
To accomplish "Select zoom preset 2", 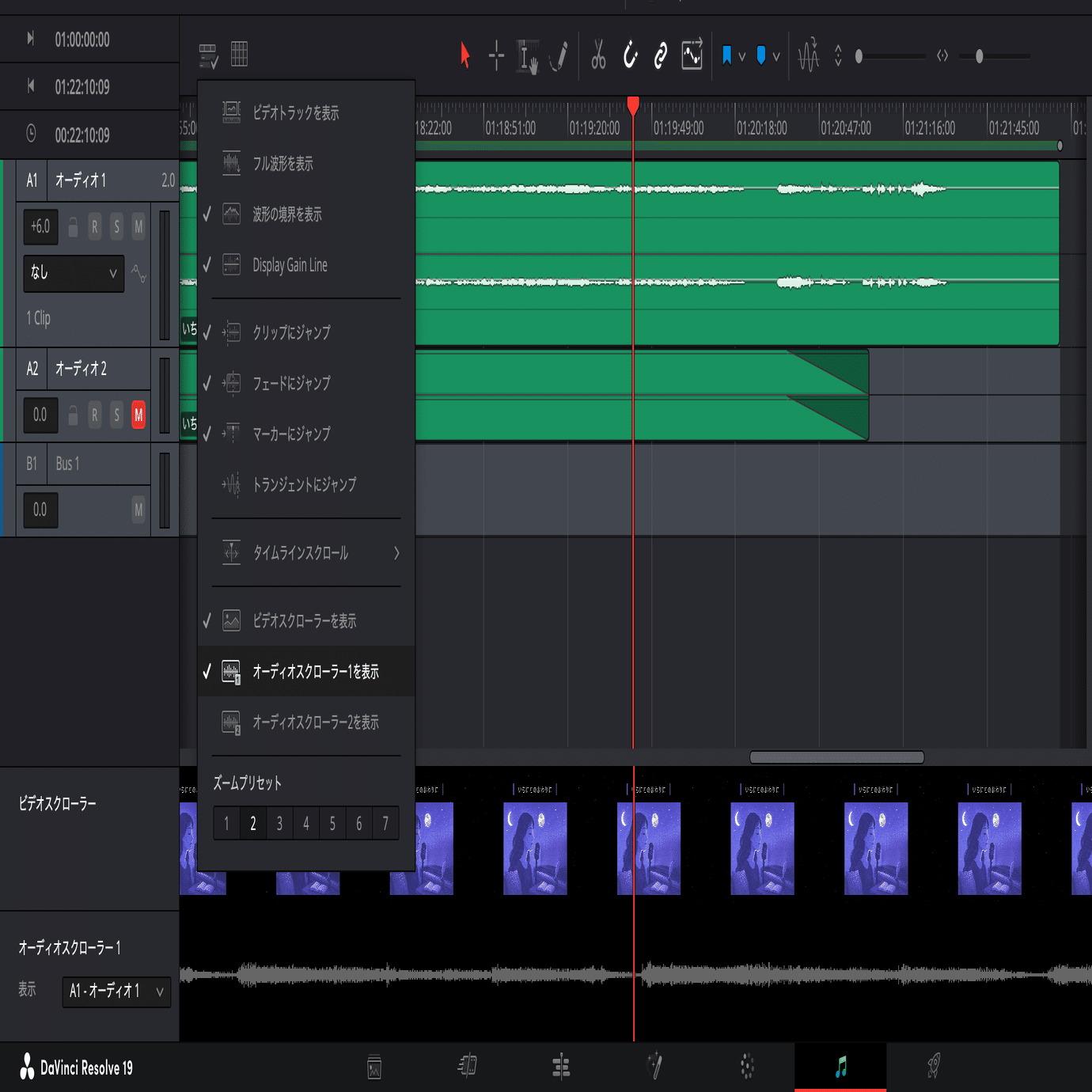I will click(253, 824).
